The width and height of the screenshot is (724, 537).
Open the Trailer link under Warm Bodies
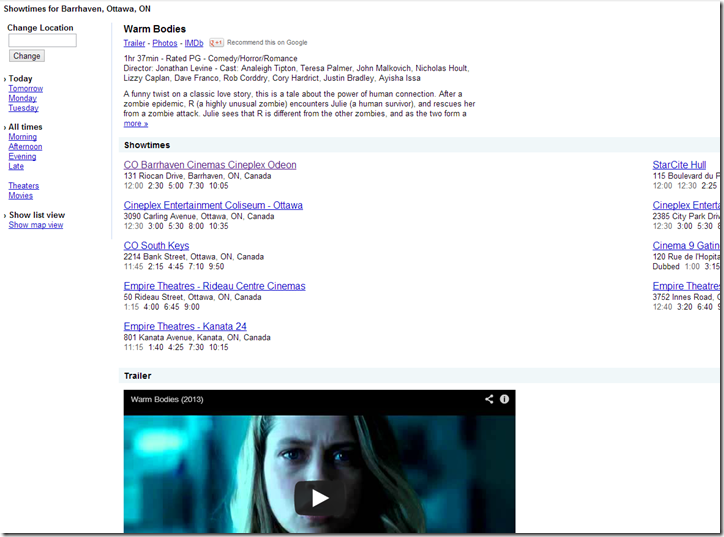[x=134, y=43]
